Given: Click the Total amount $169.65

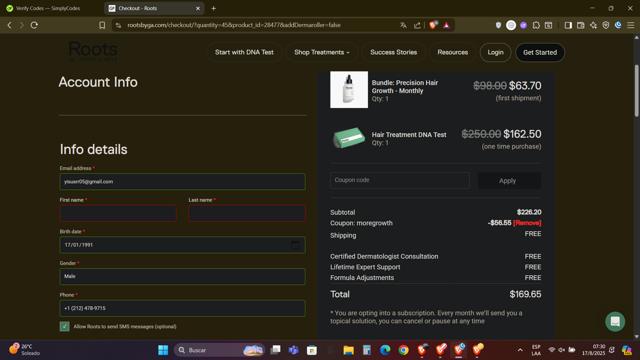Looking at the screenshot, I should (x=525, y=294).
